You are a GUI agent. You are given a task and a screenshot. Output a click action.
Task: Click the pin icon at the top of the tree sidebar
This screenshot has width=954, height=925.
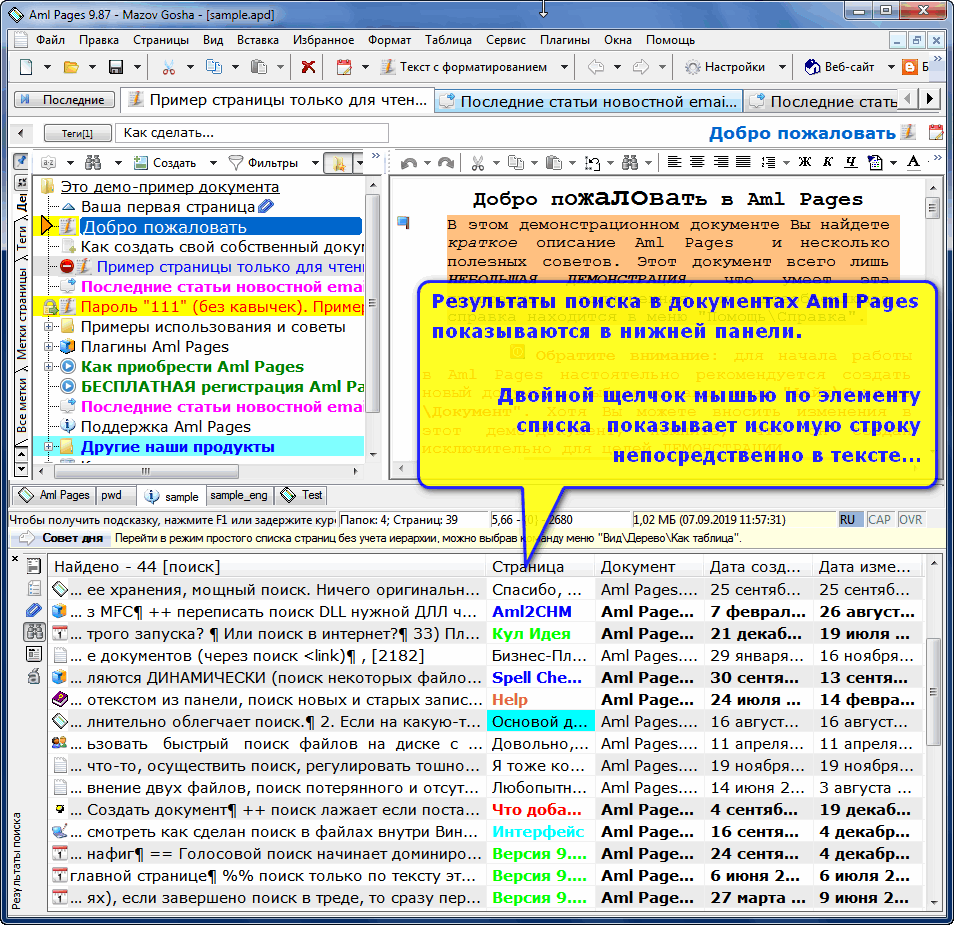[x=21, y=161]
